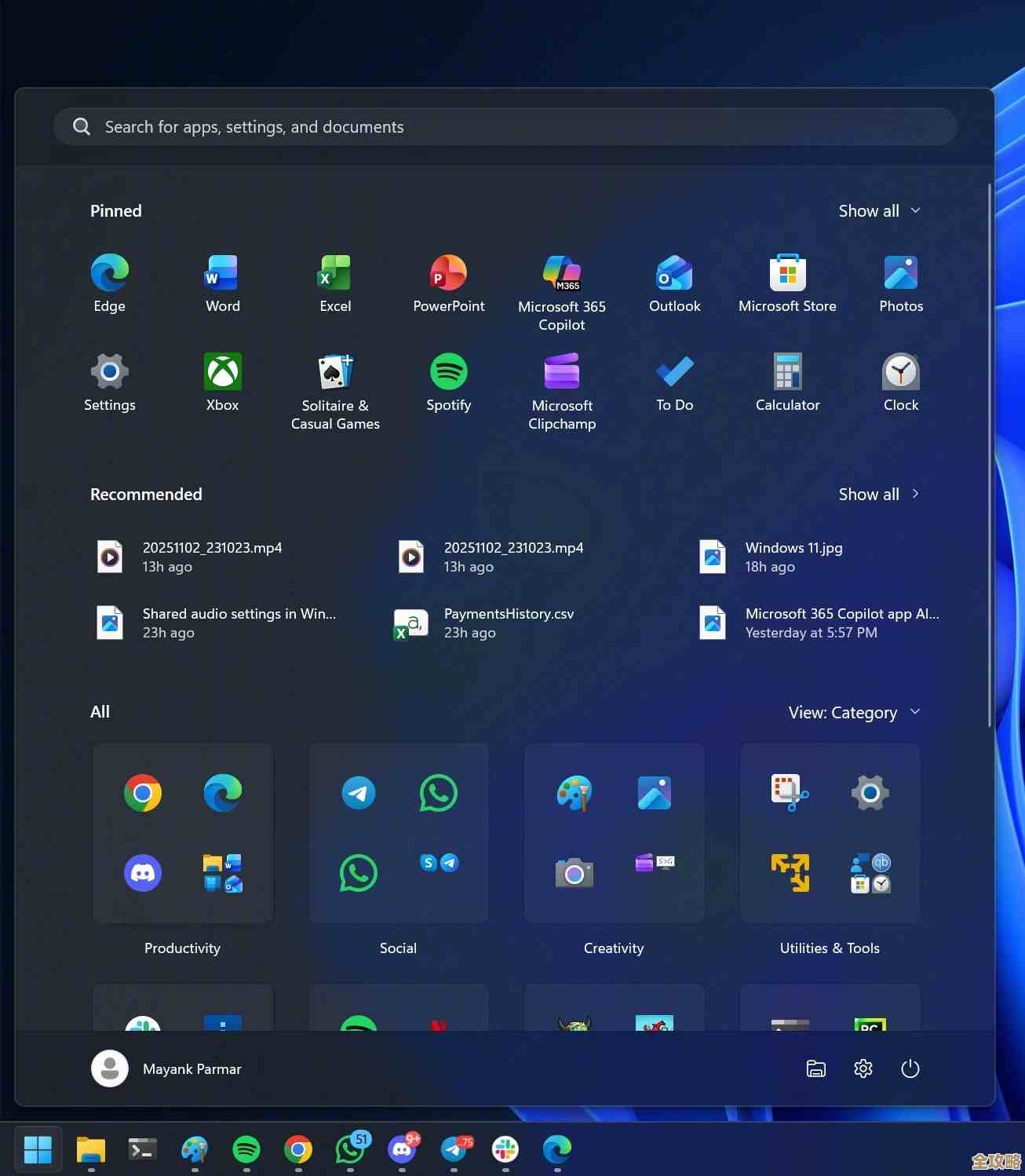The width and height of the screenshot is (1025, 1176).
Task: Open Spotify from pinned apps
Action: 448,383
